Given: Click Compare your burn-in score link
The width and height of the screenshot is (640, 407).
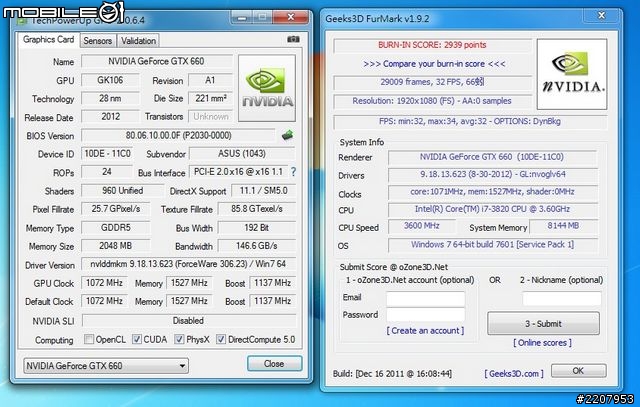Looking at the screenshot, I should 434,64.
